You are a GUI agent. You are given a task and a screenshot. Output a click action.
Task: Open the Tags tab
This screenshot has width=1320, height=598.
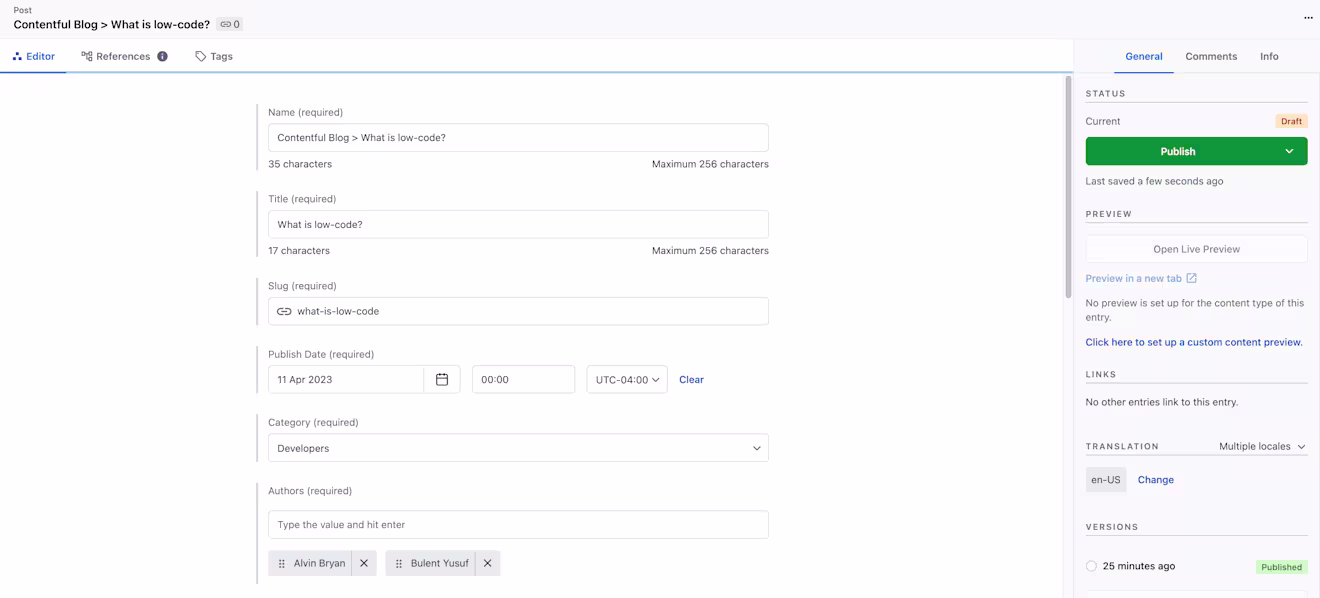pyautogui.click(x=214, y=56)
